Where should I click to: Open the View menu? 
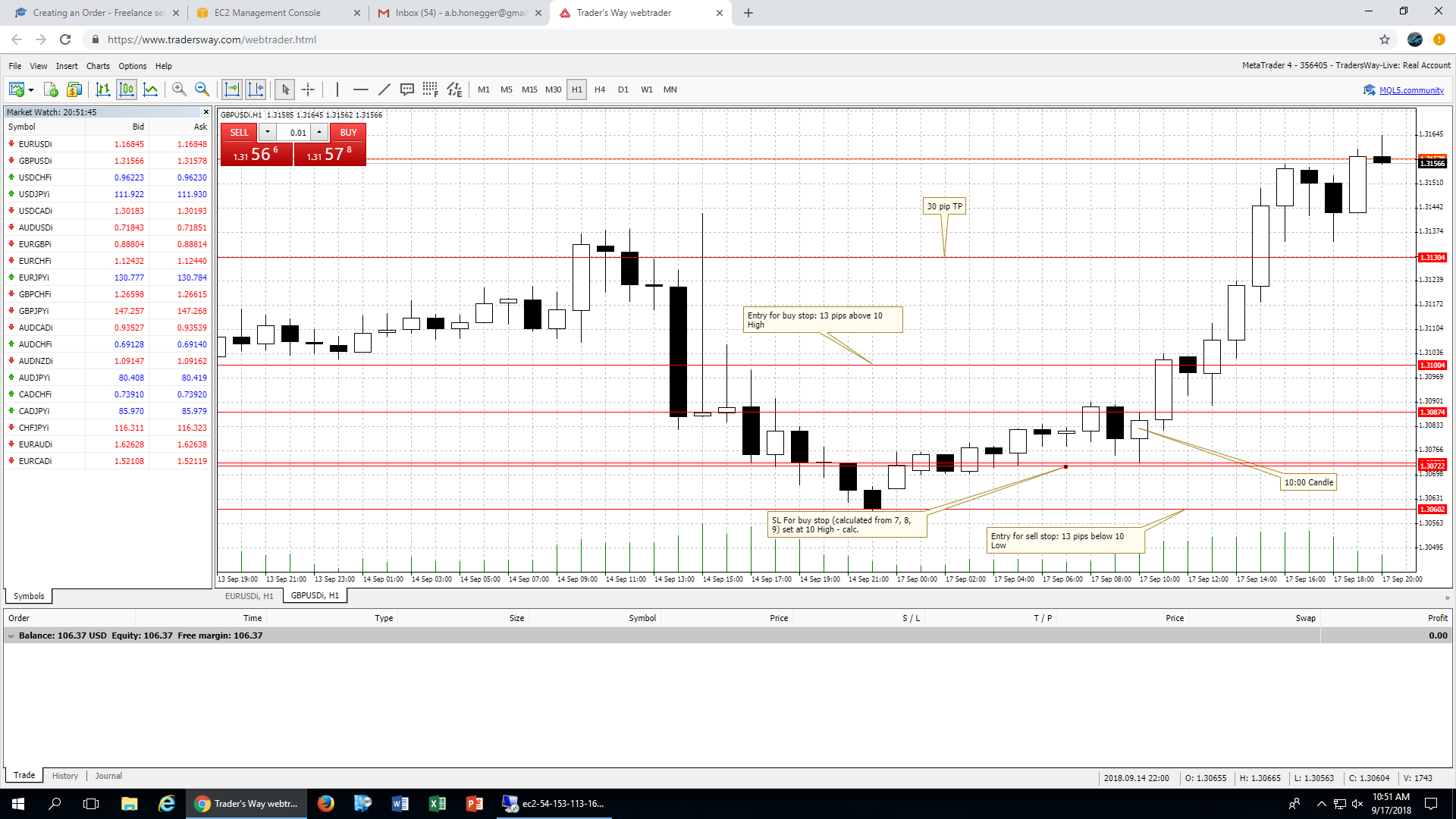tap(39, 66)
